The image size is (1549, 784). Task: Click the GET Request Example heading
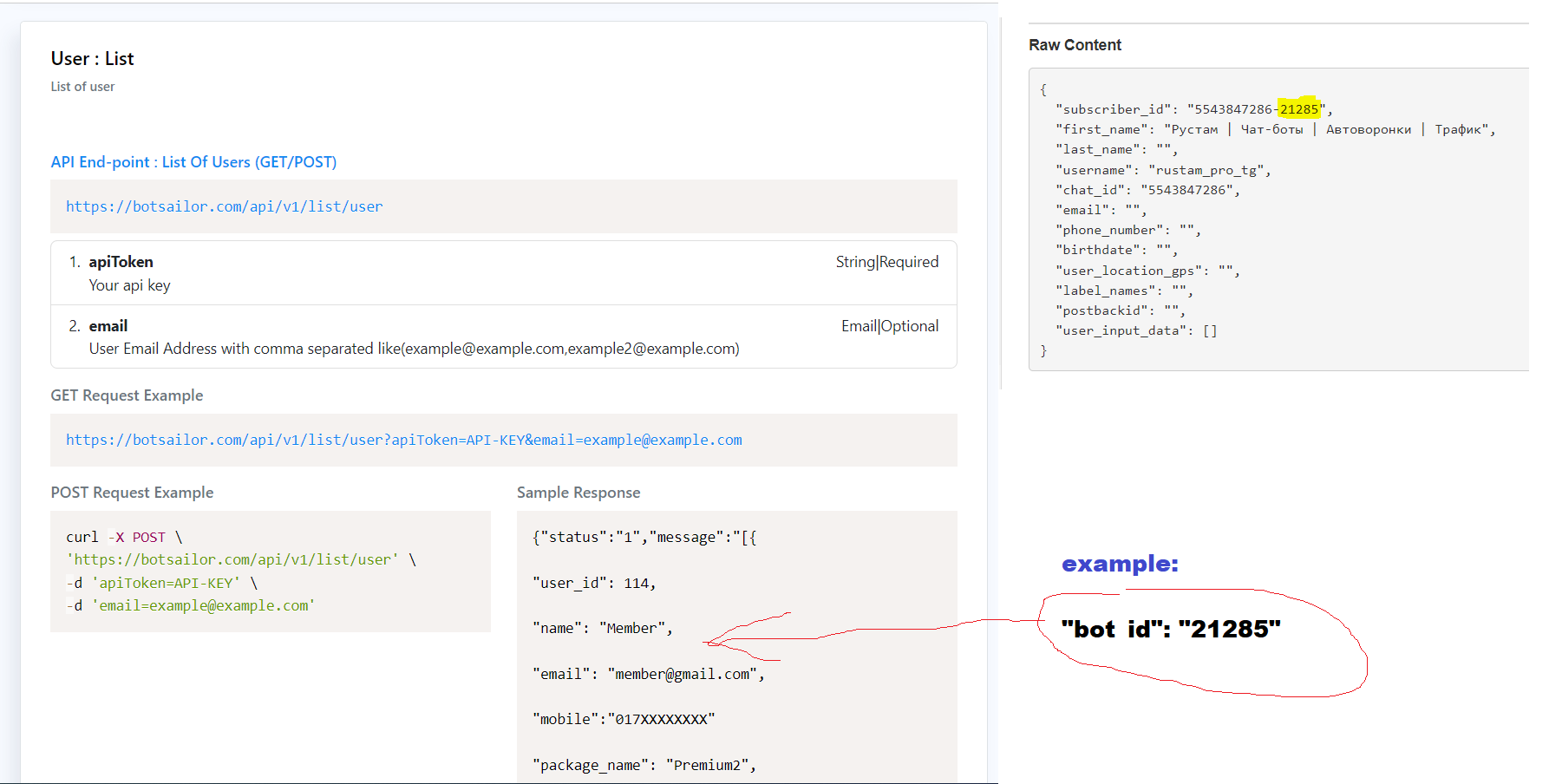point(127,395)
